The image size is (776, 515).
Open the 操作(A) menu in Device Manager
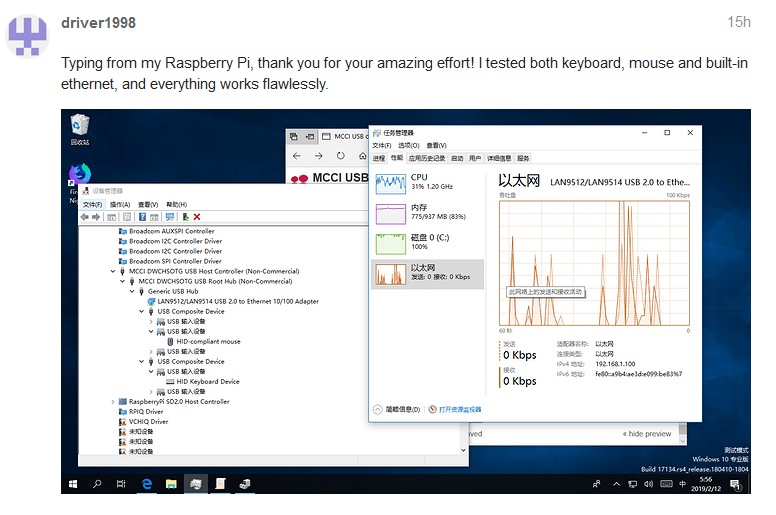pyautogui.click(x=120, y=205)
